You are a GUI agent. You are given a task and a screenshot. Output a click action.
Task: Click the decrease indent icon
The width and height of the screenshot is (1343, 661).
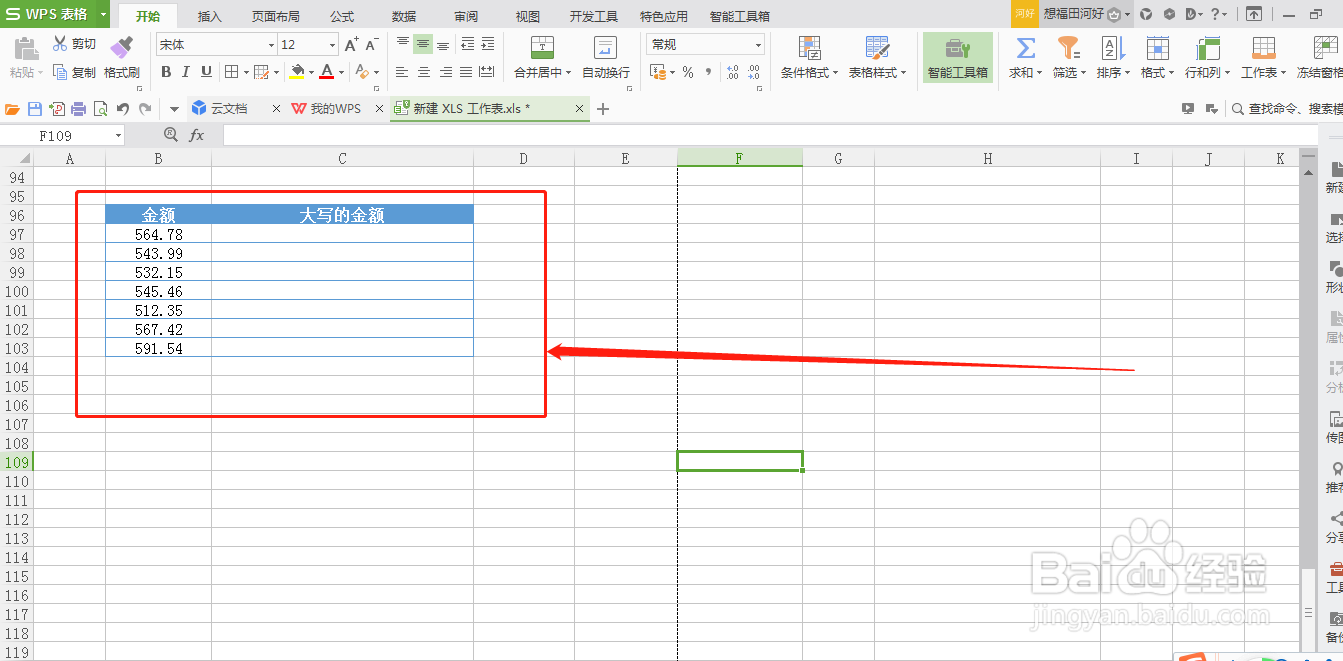coord(467,44)
